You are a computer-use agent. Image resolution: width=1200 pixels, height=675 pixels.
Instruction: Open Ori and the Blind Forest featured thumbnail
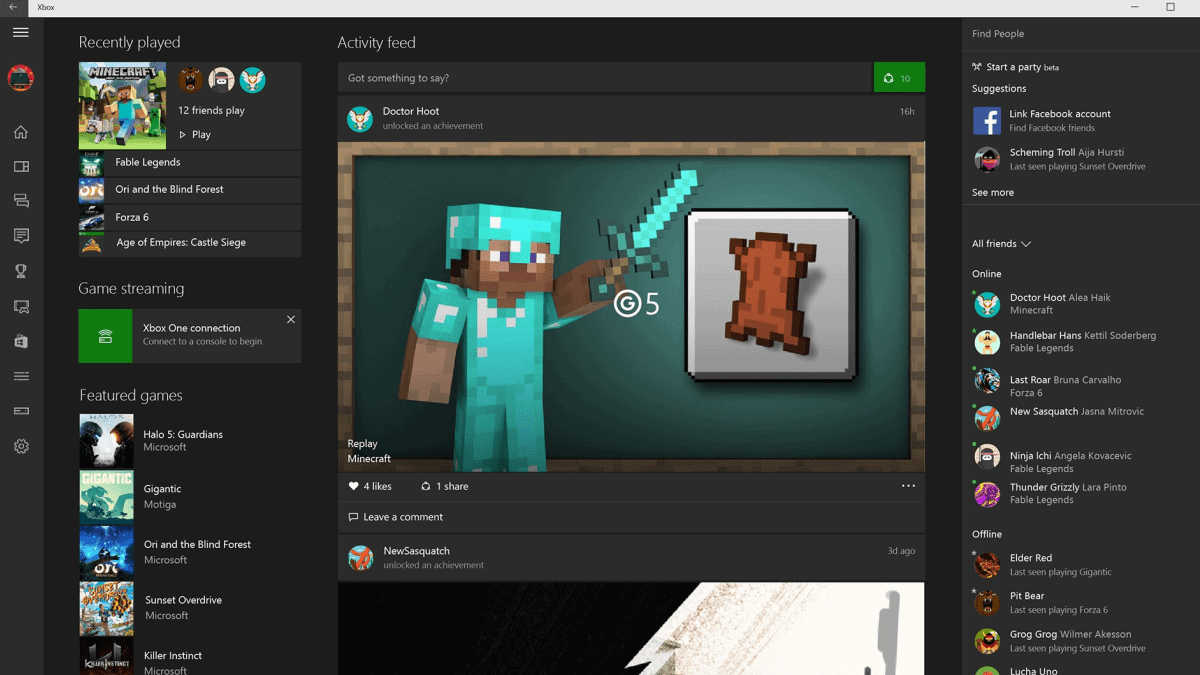pyautogui.click(x=106, y=552)
